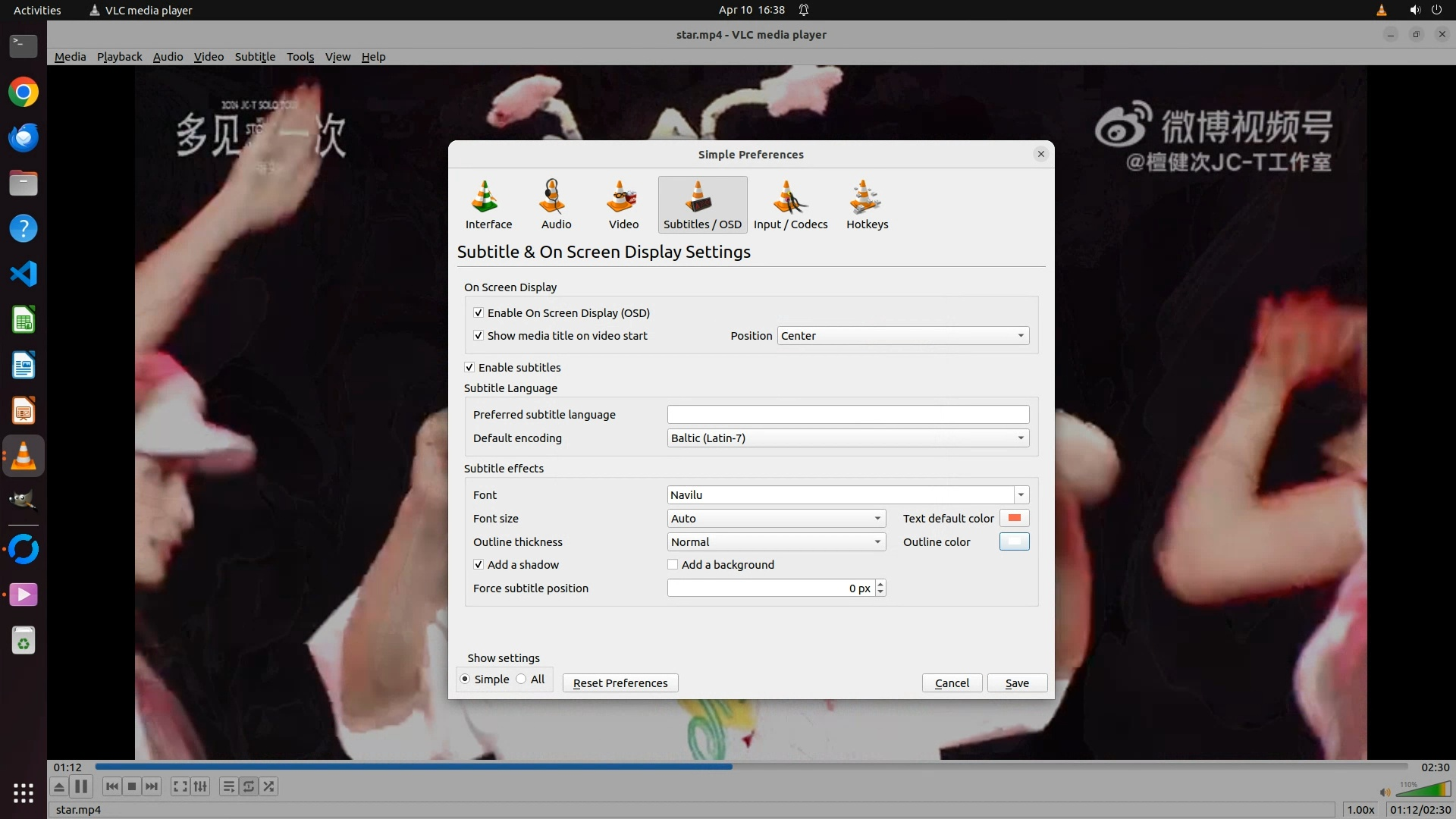Toggle fullscreen video button

tap(180, 786)
